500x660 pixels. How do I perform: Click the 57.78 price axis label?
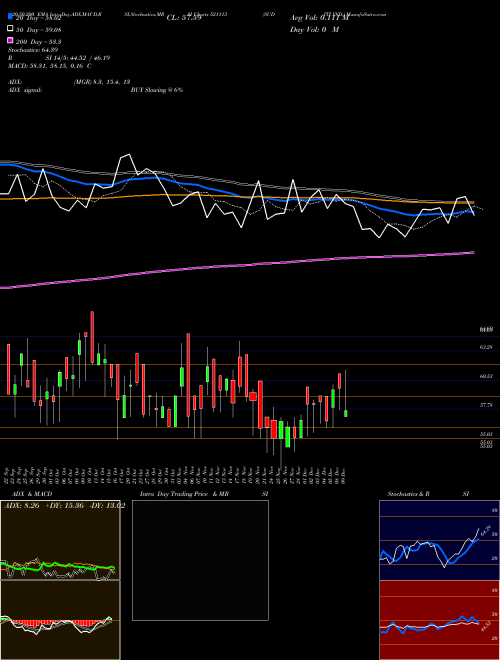pos(486,405)
